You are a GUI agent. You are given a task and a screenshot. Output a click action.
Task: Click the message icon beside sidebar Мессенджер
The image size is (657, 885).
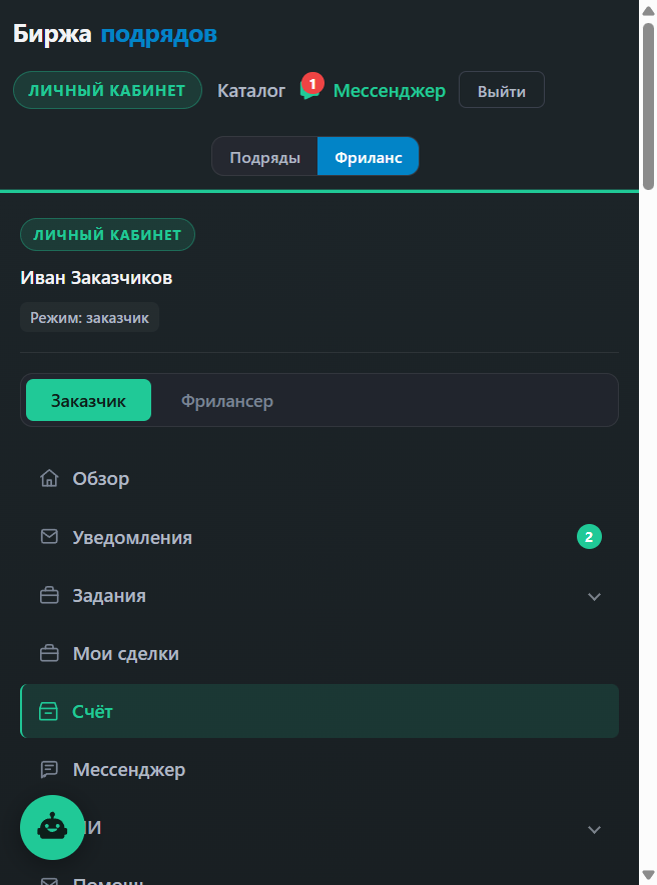click(49, 769)
